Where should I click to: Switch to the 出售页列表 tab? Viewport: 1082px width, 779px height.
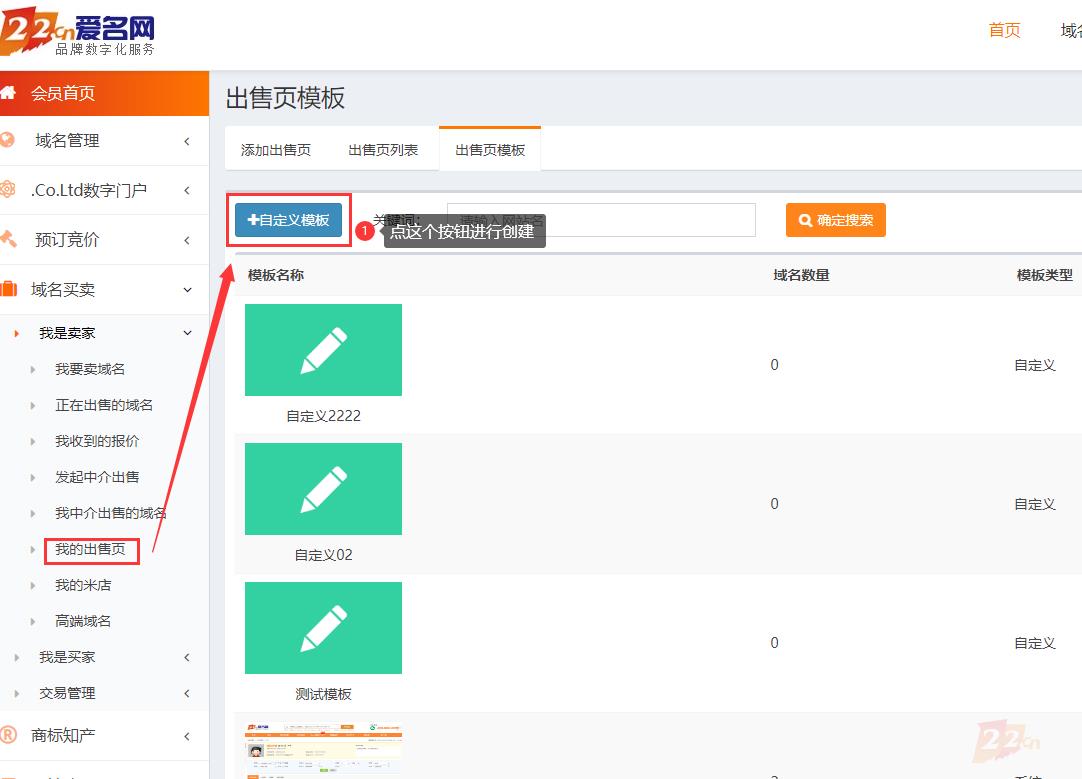coord(383,150)
